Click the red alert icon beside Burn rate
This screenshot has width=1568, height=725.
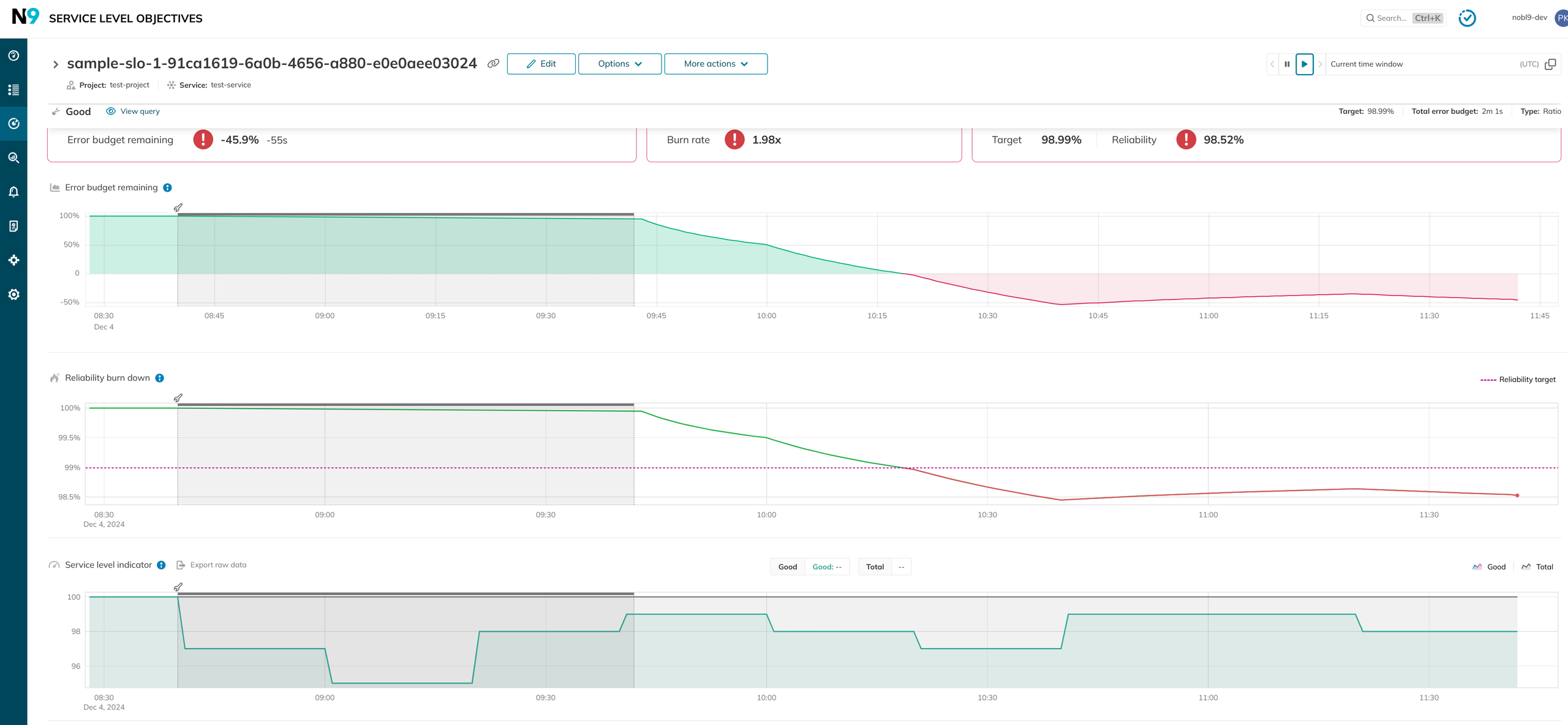734,140
